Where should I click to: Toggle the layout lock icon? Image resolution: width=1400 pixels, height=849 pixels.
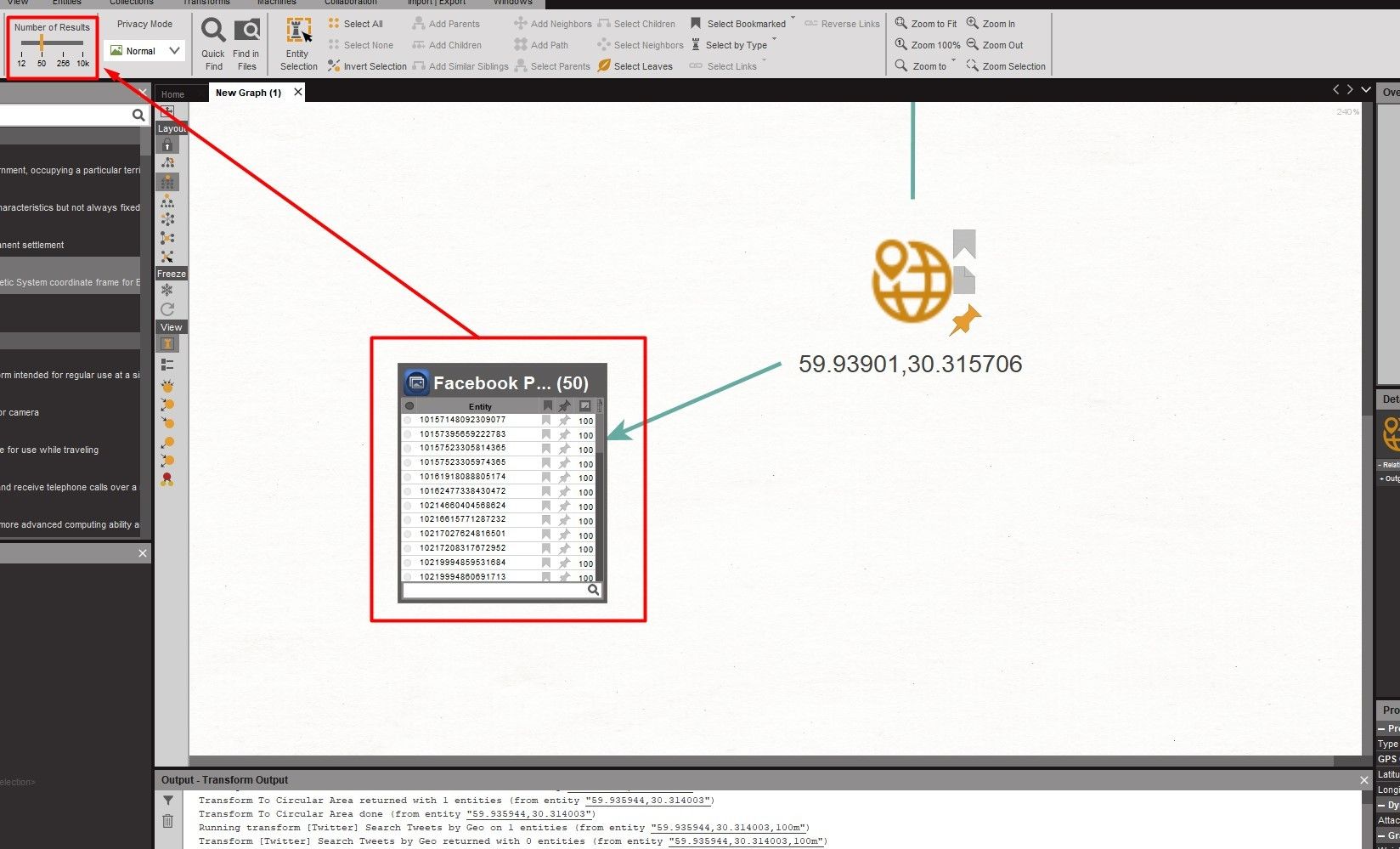[x=167, y=144]
